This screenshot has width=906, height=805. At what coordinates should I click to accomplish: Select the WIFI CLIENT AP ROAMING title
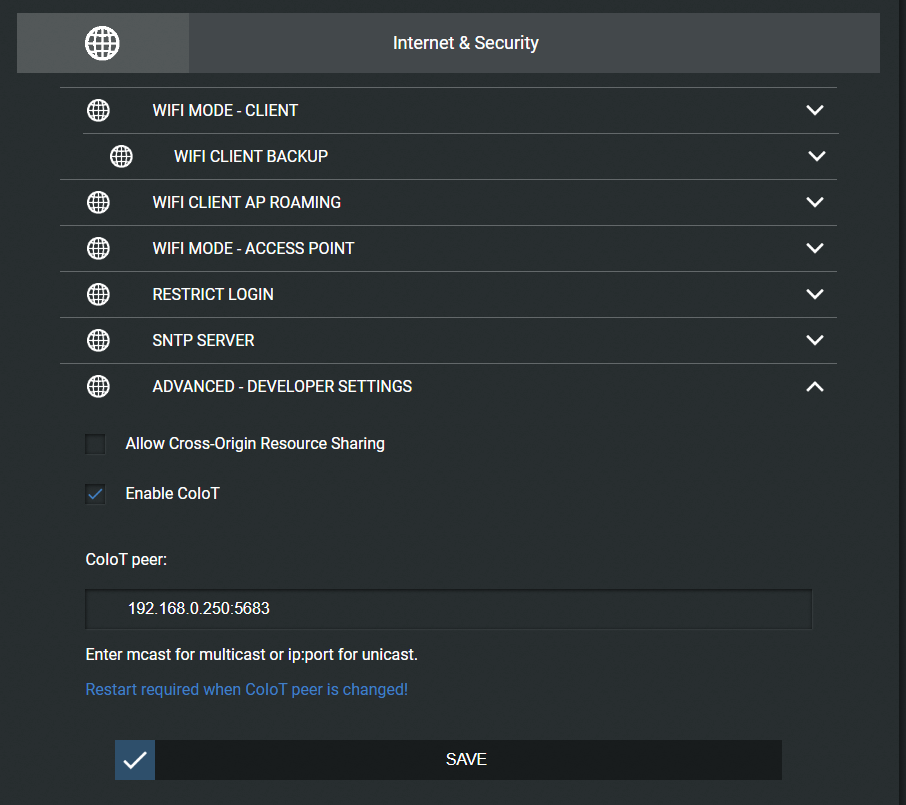tap(247, 202)
